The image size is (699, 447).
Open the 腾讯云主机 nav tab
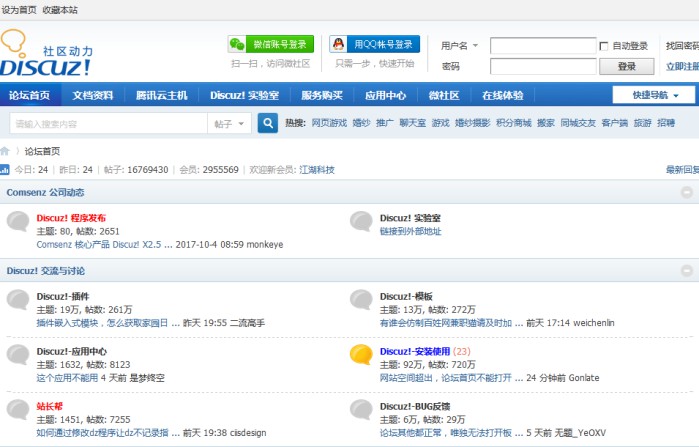tap(161, 95)
